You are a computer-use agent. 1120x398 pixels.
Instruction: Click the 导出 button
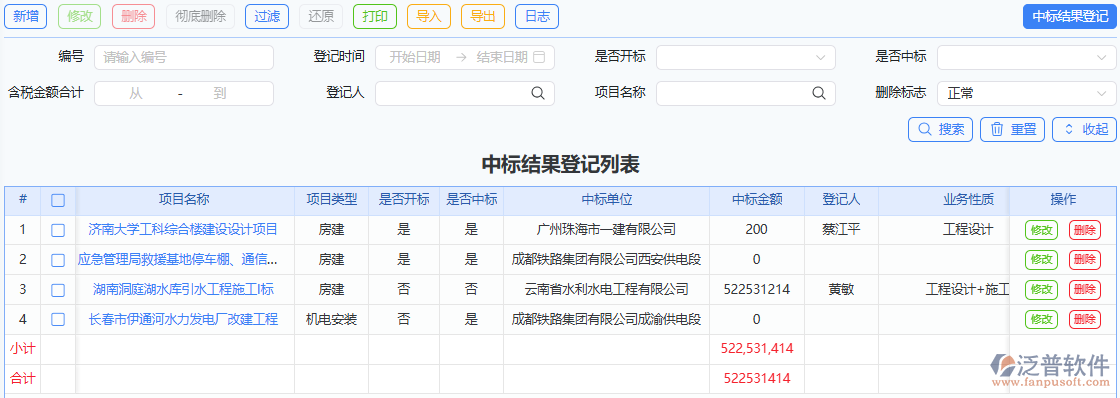[x=483, y=16]
